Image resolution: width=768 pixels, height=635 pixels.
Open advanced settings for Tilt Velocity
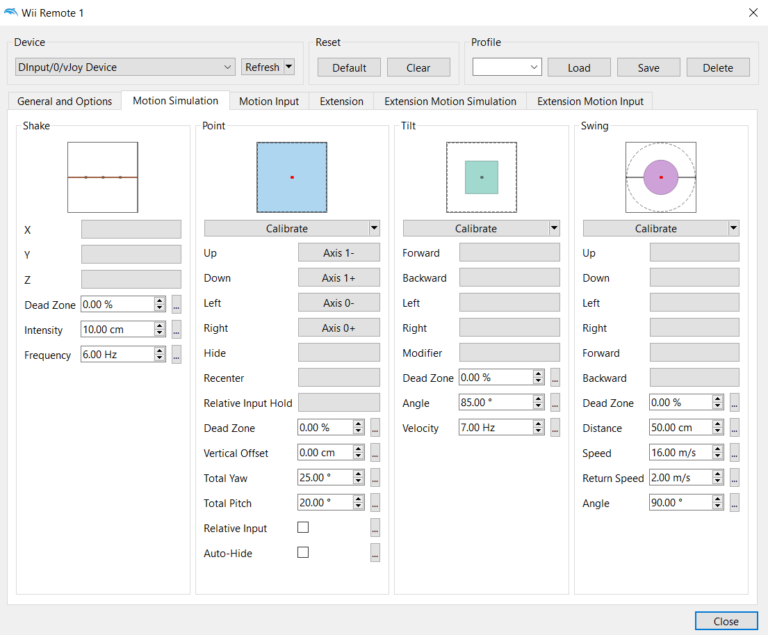[x=555, y=427]
